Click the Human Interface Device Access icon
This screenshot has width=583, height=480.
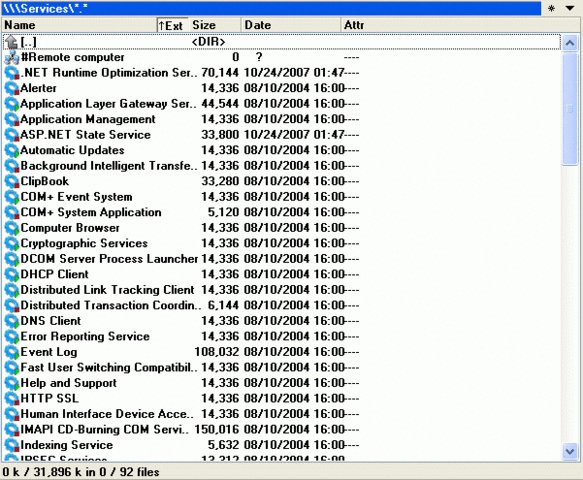[x=12, y=414]
